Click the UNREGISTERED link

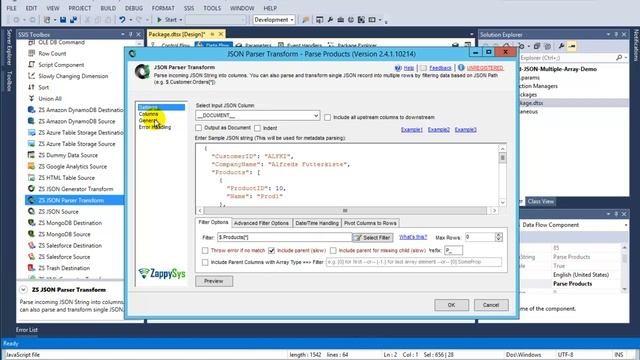[x=485, y=68]
